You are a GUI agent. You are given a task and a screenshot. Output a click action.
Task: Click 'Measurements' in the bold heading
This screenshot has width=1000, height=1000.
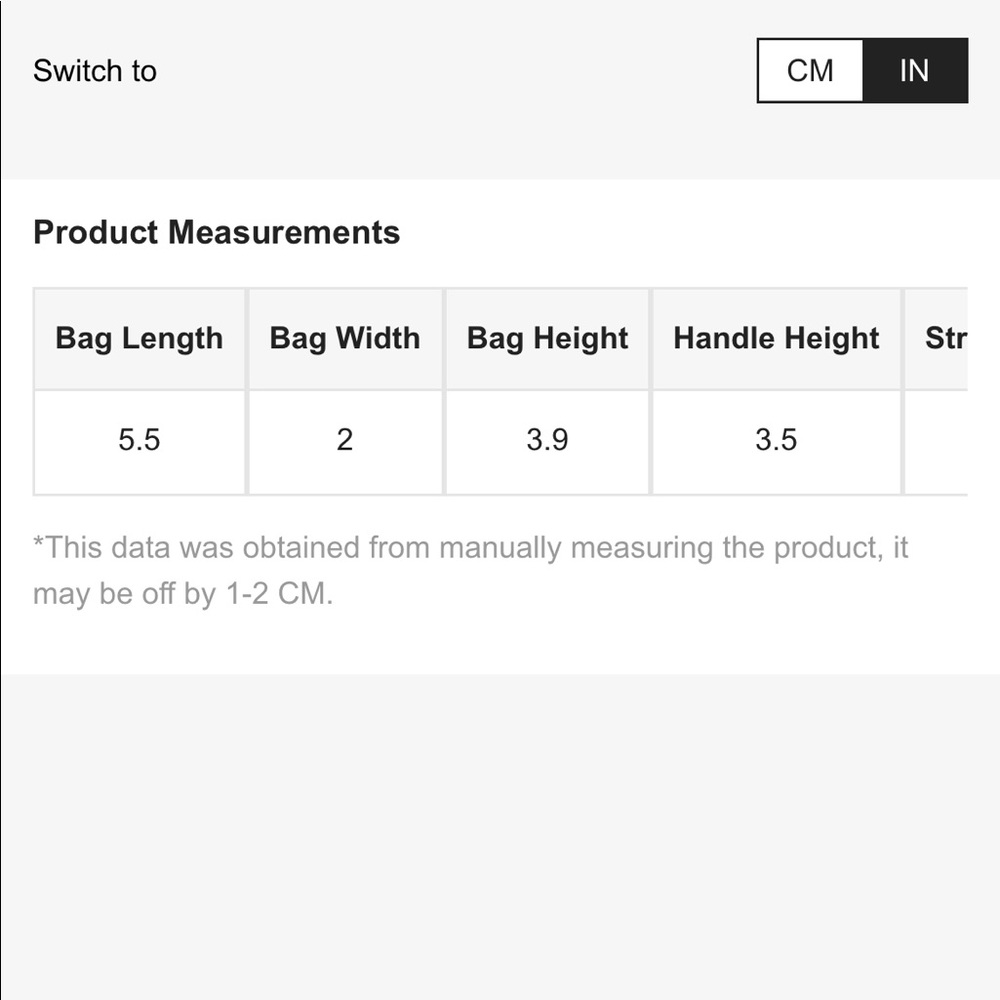click(284, 233)
